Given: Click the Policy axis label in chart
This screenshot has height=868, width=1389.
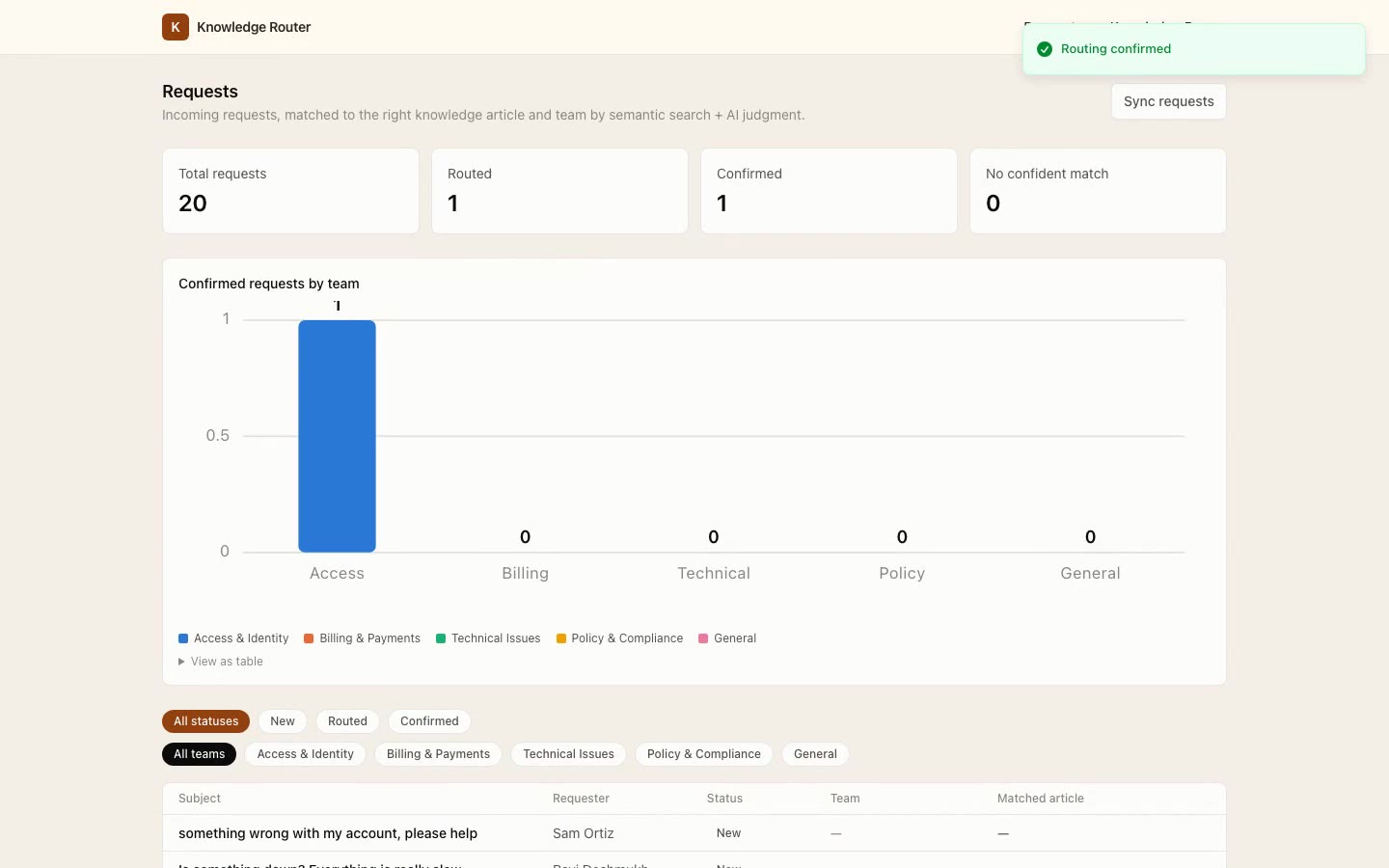Looking at the screenshot, I should (x=902, y=573).
